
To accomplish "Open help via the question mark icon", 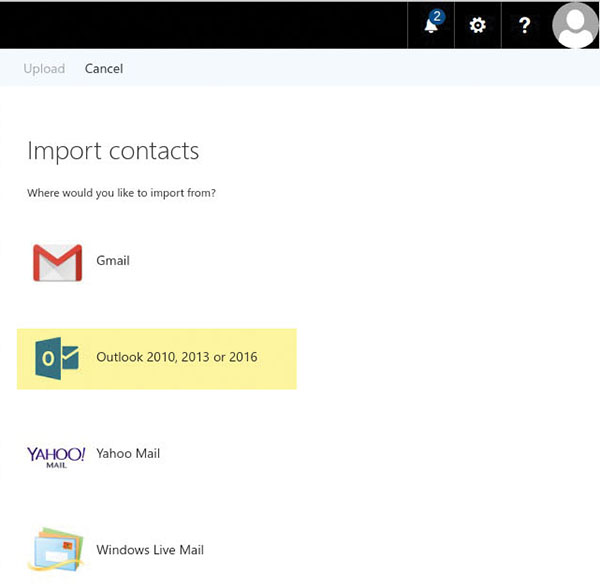I will 525,26.
